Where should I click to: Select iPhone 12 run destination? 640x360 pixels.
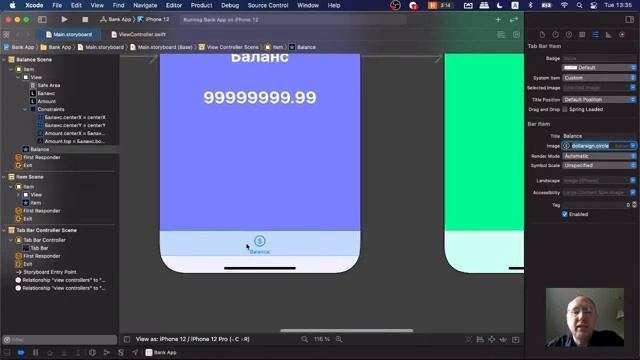click(153, 19)
